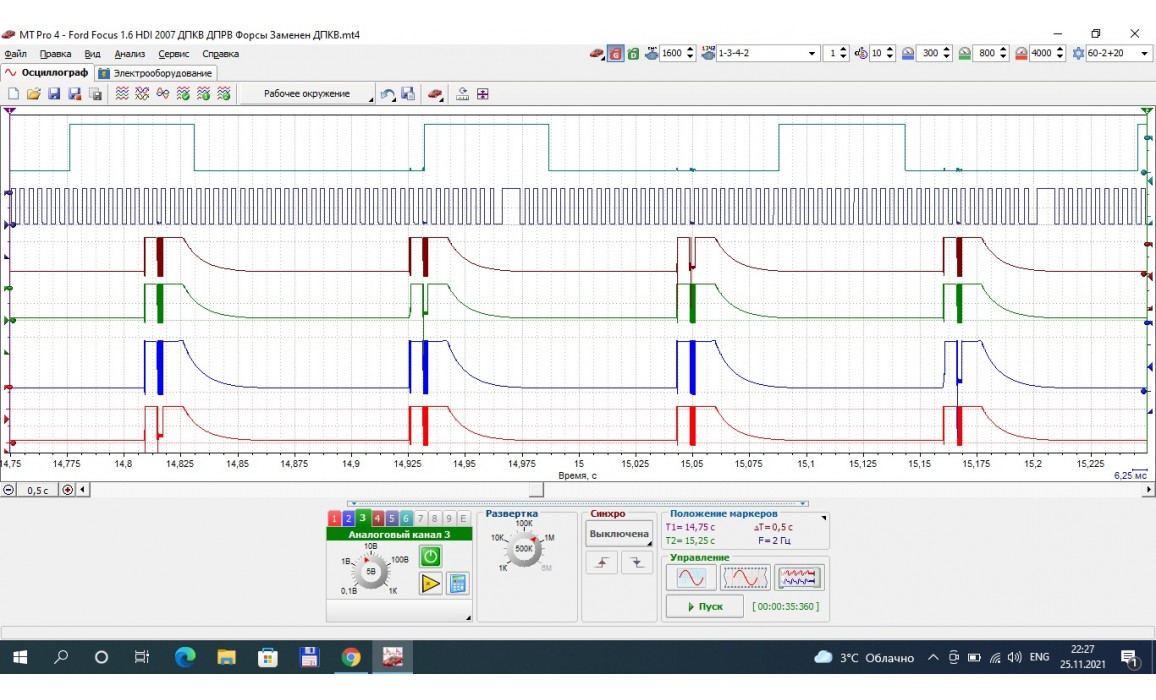Image resolution: width=1156 pixels, height=700 pixels.
Task: Toggle the green channel power button
Action: point(430,556)
